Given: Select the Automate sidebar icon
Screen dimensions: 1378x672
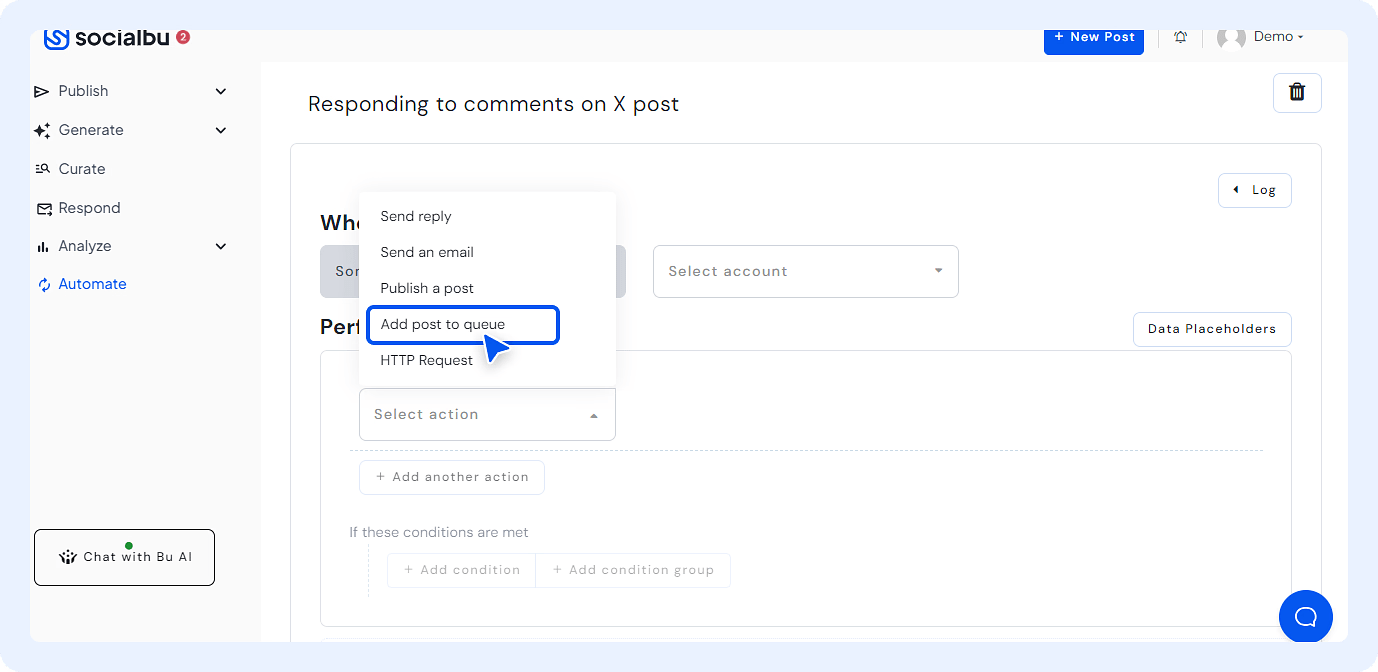Looking at the screenshot, I should 42,284.
